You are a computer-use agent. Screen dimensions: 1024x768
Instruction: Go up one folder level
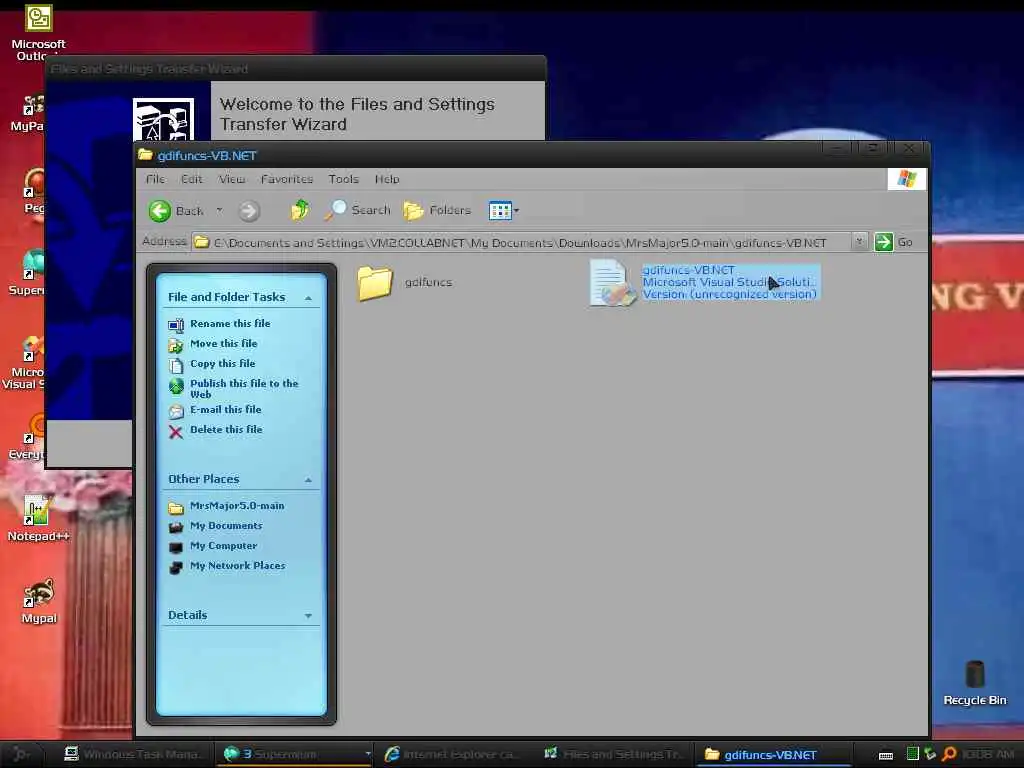300,210
